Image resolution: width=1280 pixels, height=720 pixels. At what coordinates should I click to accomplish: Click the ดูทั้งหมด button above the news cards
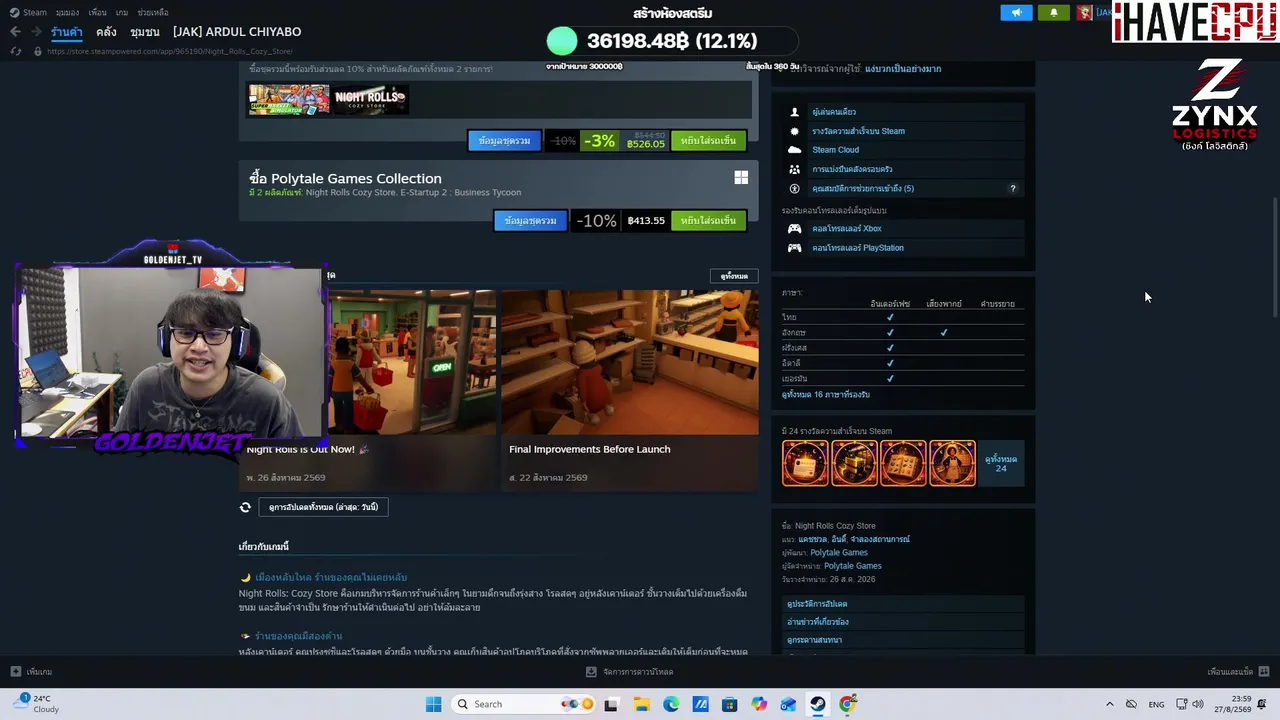[734, 276]
